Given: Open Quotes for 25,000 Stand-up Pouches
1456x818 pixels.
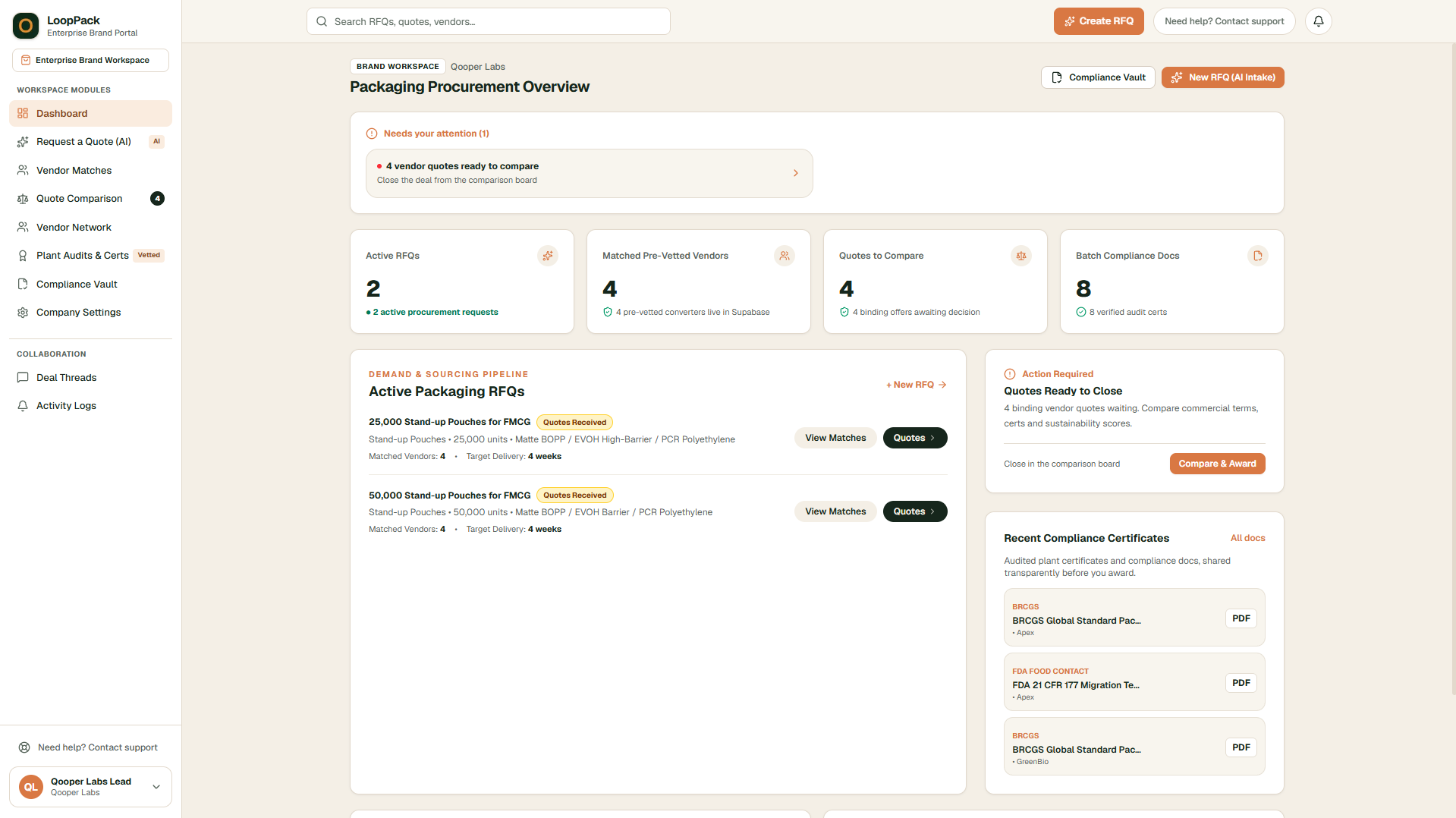Looking at the screenshot, I should click(915, 438).
